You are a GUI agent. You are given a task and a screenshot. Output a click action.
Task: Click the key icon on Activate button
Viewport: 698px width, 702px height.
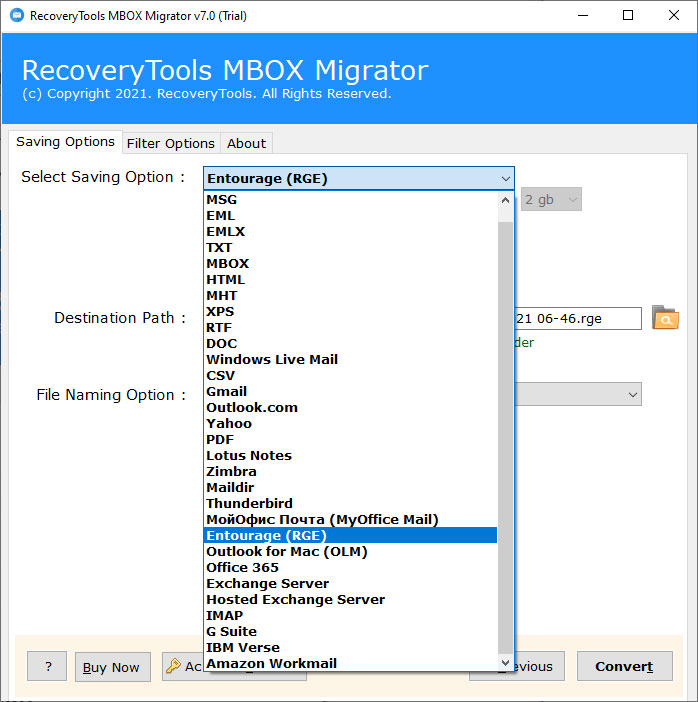coord(173,666)
